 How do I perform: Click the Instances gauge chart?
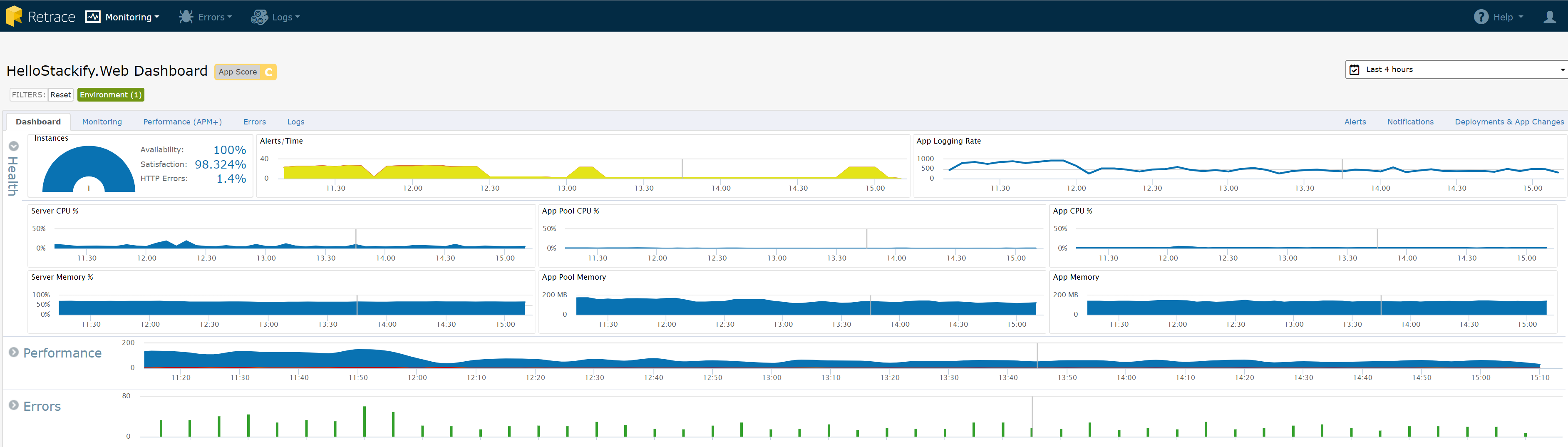pyautogui.click(x=89, y=169)
